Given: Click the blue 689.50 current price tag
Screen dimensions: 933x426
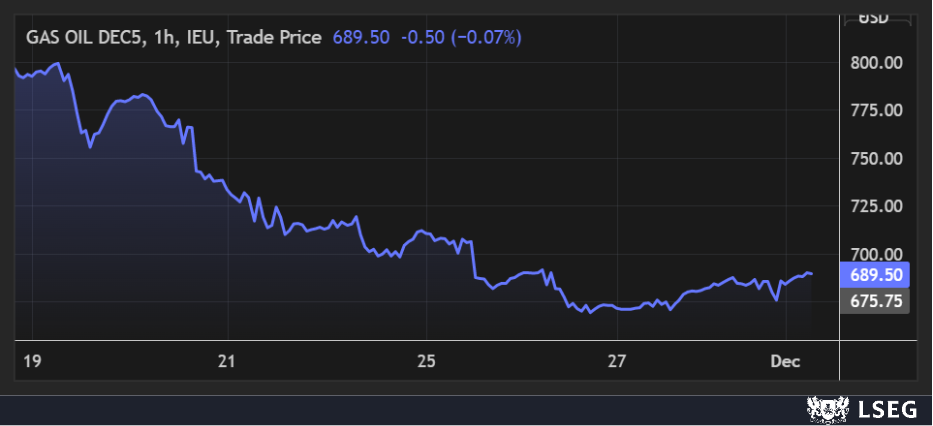Looking at the screenshot, I should [876, 275].
